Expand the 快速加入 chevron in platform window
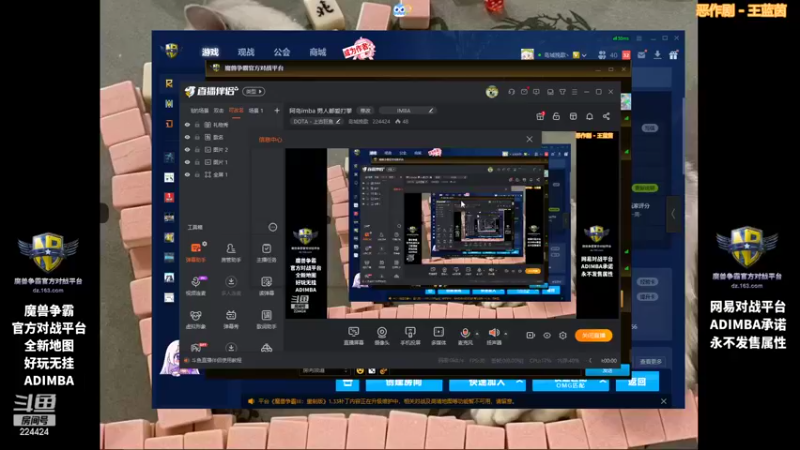The height and width of the screenshot is (450, 800). pos(519,382)
